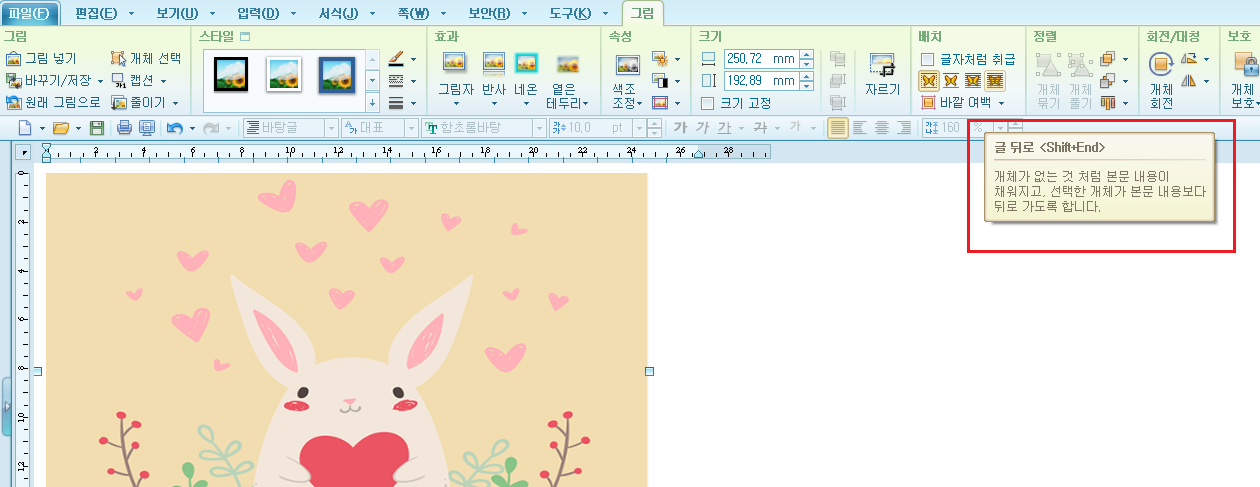Save document with floppy disk icon

(97, 128)
